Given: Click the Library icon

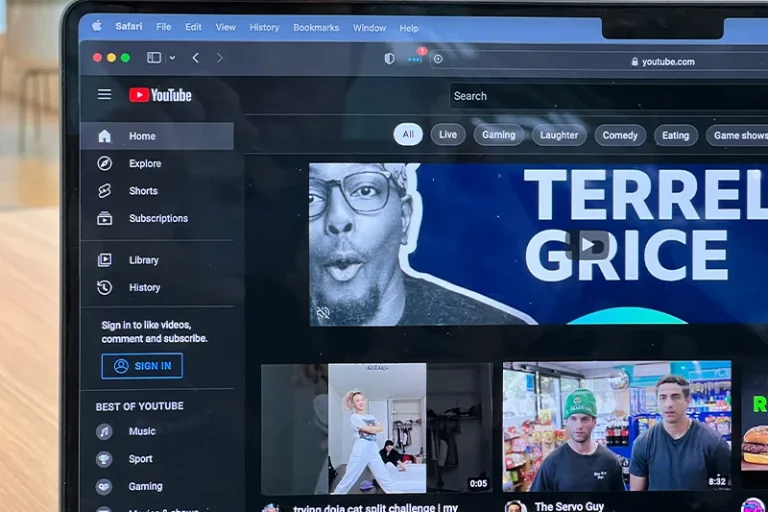Looking at the screenshot, I should click(x=104, y=260).
